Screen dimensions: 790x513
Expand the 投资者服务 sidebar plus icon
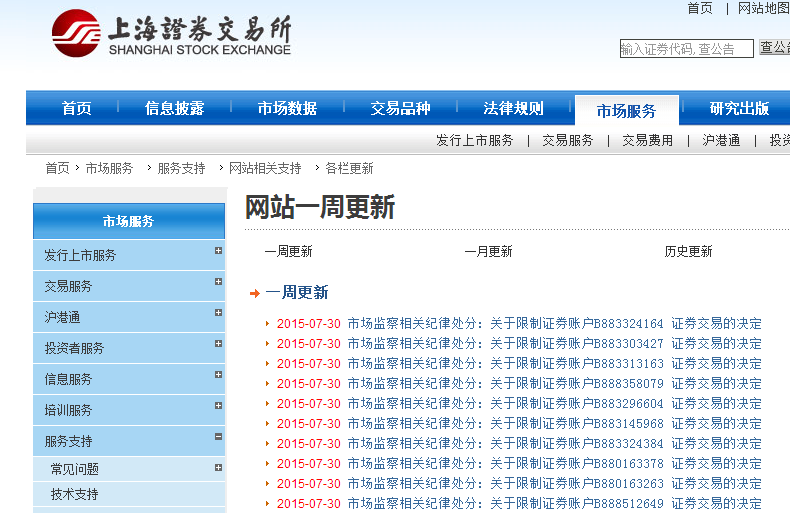pos(218,344)
